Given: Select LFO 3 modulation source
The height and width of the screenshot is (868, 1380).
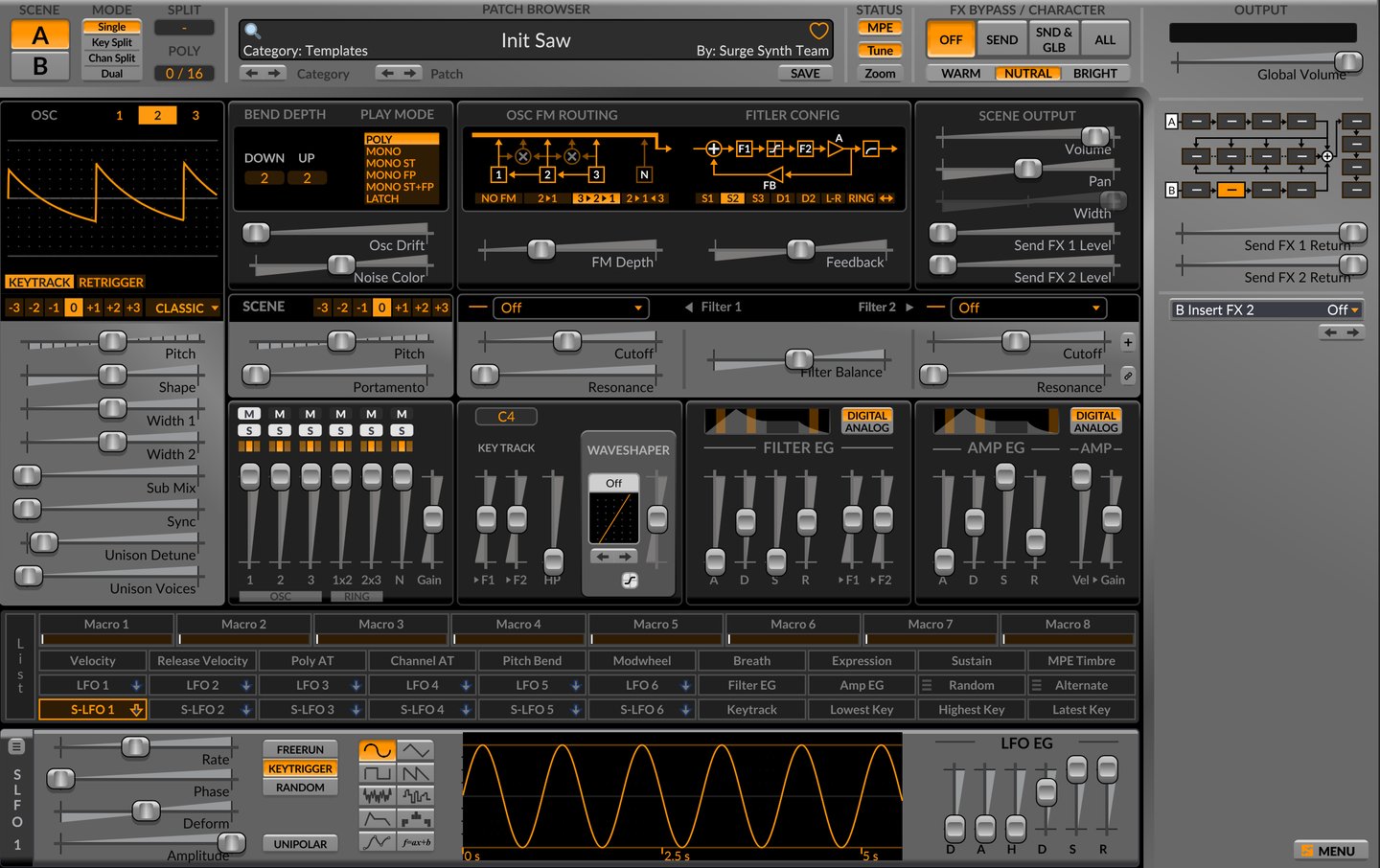Looking at the screenshot, I should (x=312, y=685).
